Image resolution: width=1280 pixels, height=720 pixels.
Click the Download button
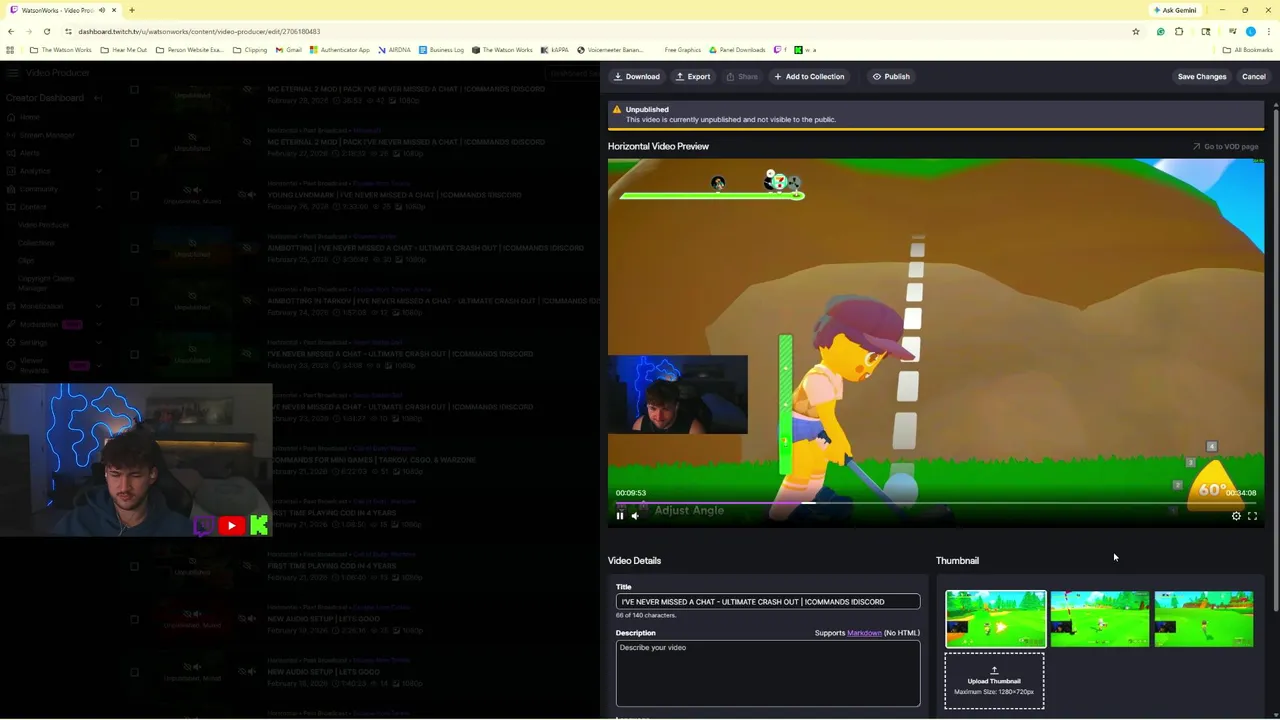(x=636, y=77)
